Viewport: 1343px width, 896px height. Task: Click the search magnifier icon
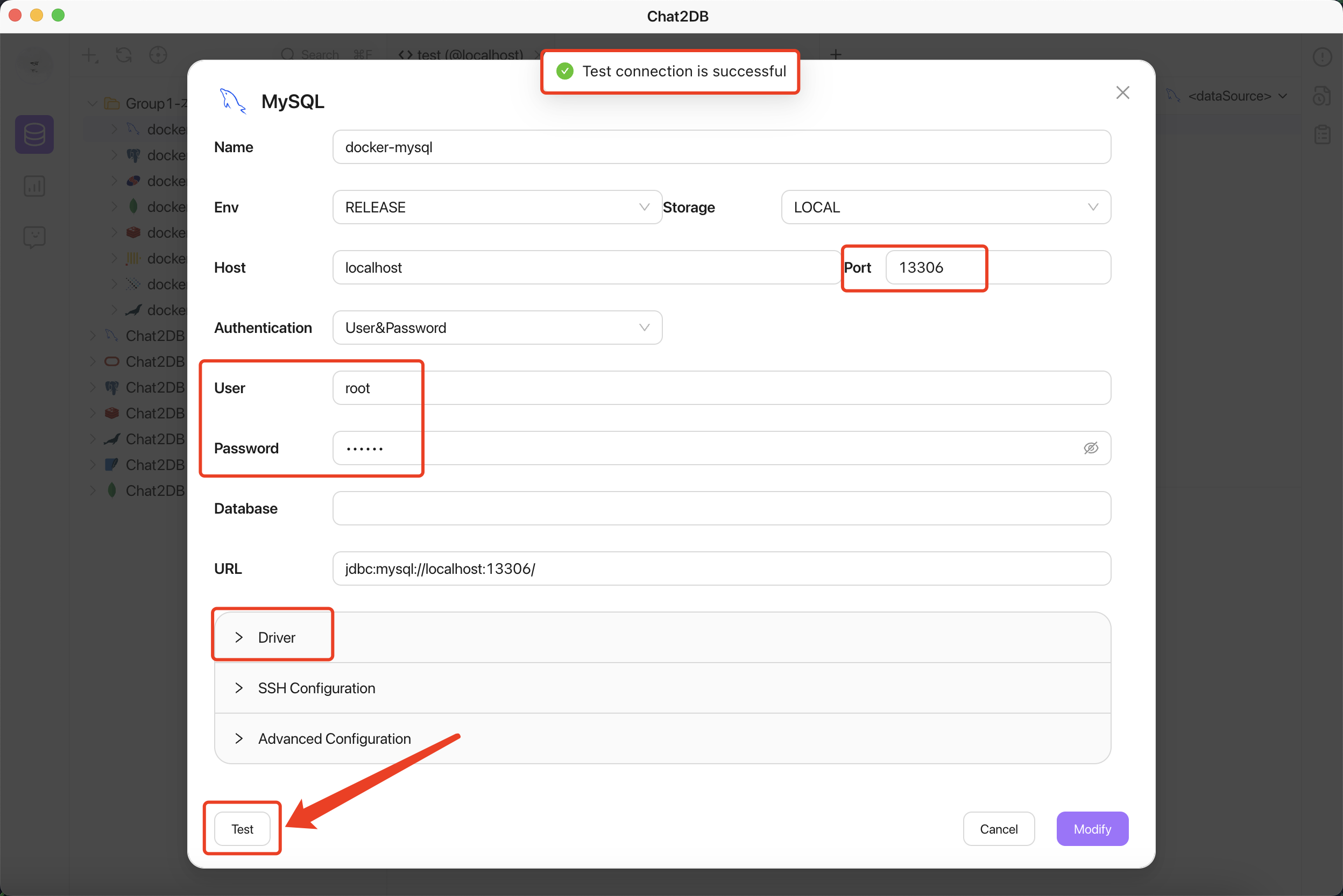287,55
